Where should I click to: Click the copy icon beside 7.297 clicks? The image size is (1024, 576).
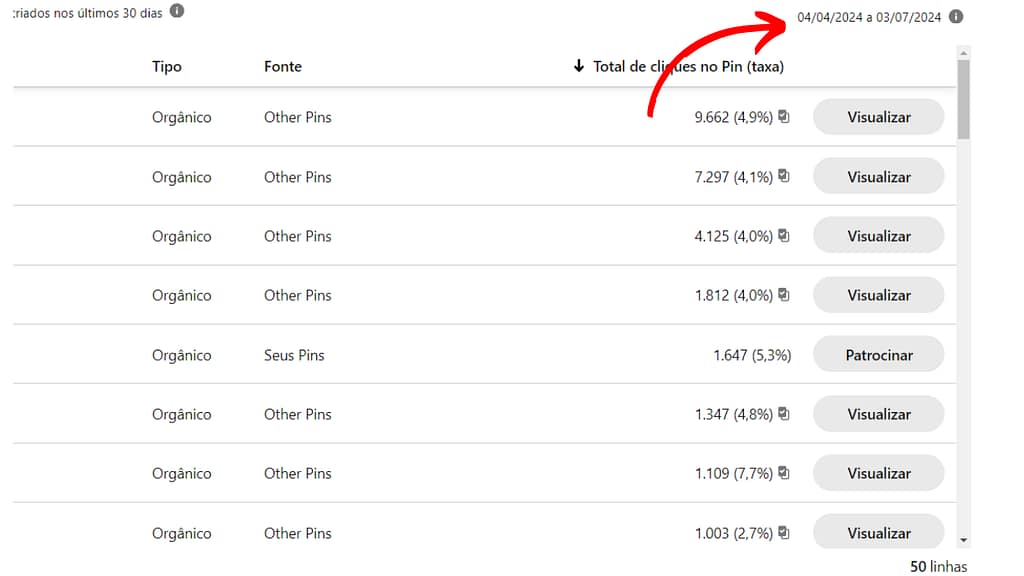pyautogui.click(x=784, y=176)
